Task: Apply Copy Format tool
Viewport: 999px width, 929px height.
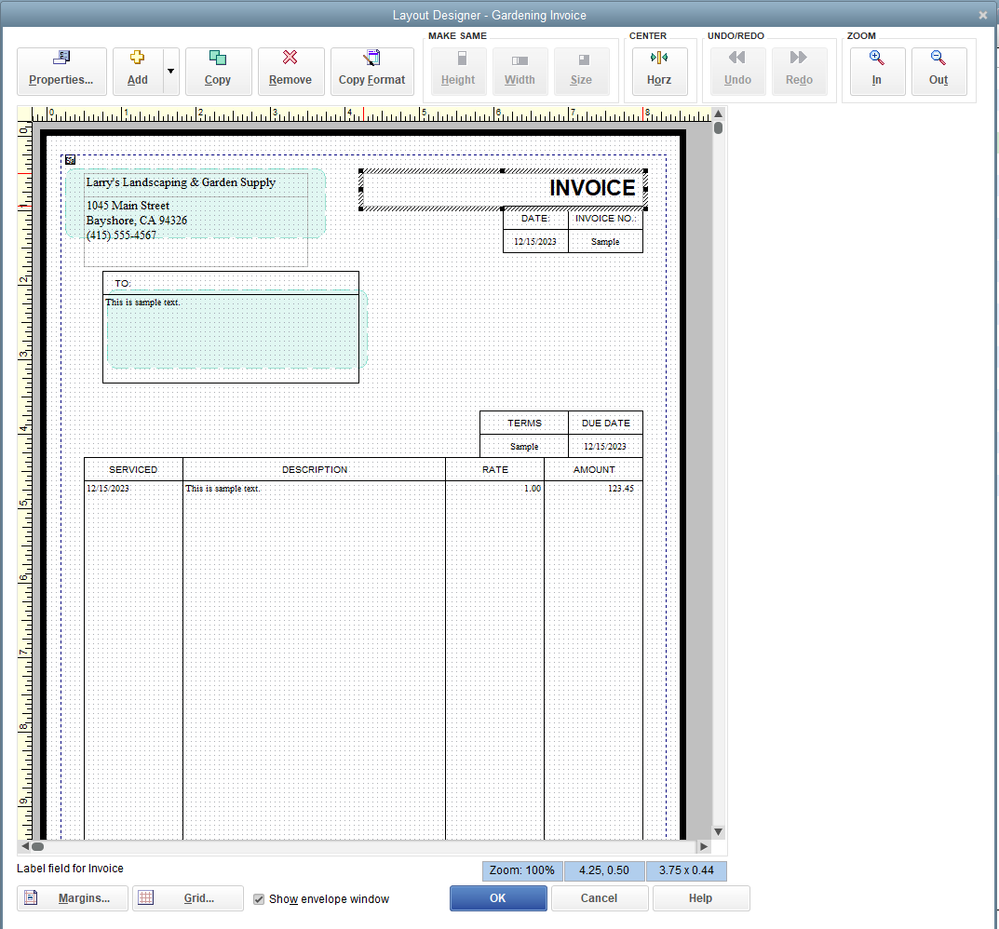Action: click(x=372, y=71)
